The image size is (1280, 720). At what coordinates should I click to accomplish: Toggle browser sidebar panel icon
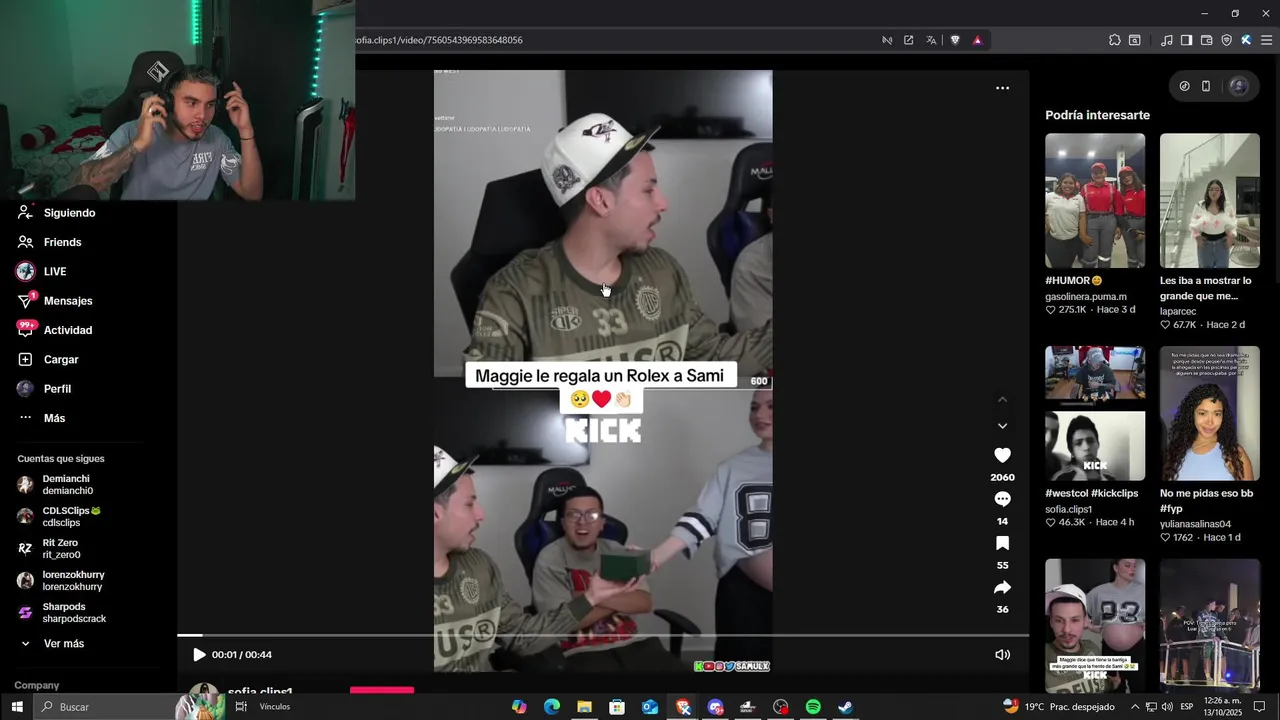tap(1186, 40)
